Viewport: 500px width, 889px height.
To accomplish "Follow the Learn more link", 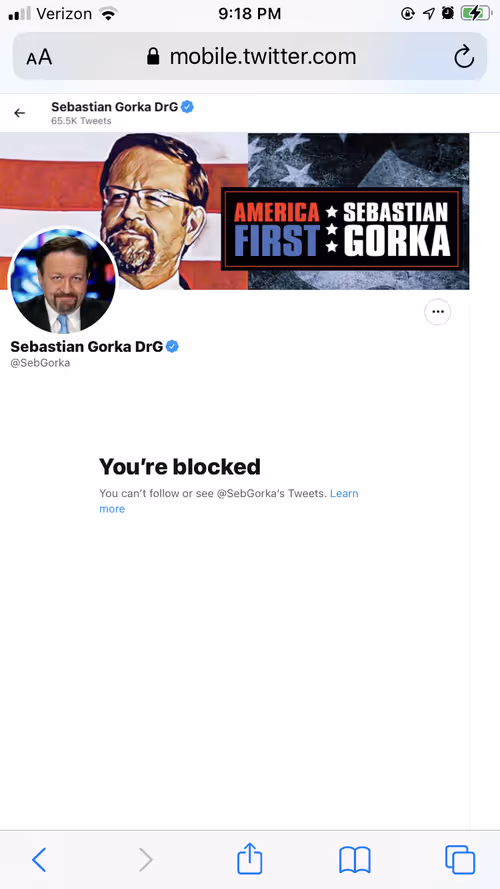I will point(229,501).
